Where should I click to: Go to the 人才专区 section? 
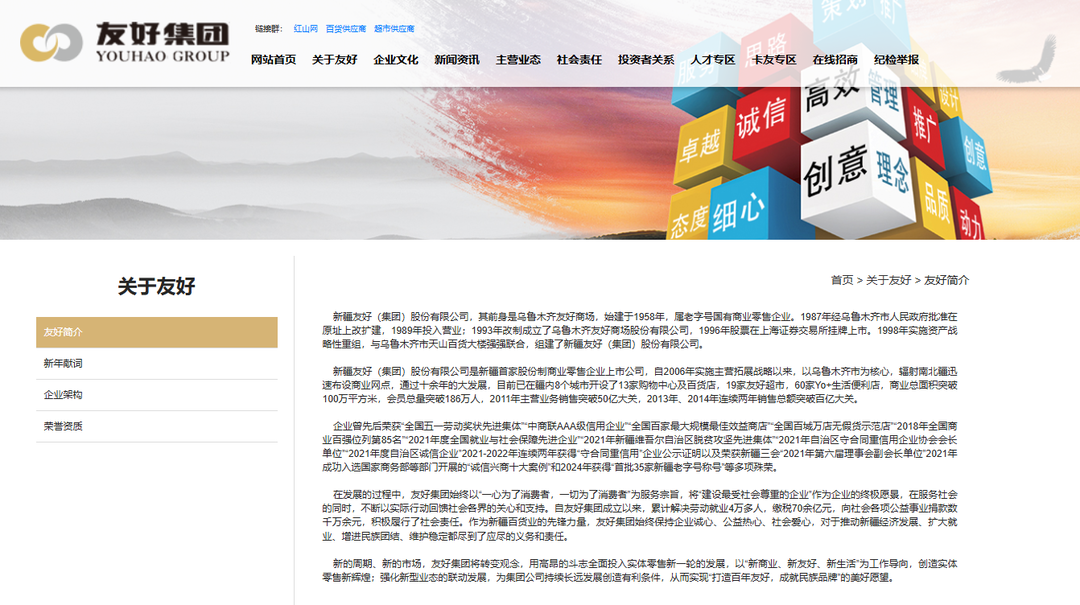pos(713,60)
